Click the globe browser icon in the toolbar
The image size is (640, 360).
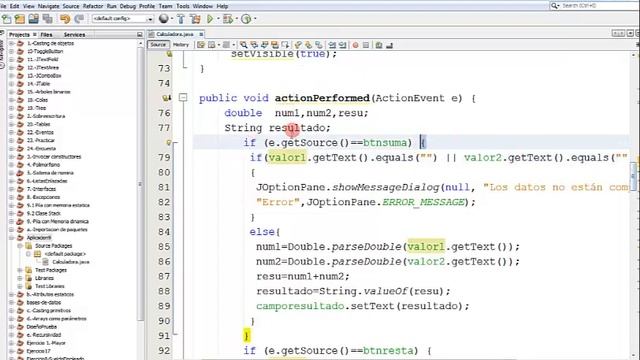pos(164,19)
